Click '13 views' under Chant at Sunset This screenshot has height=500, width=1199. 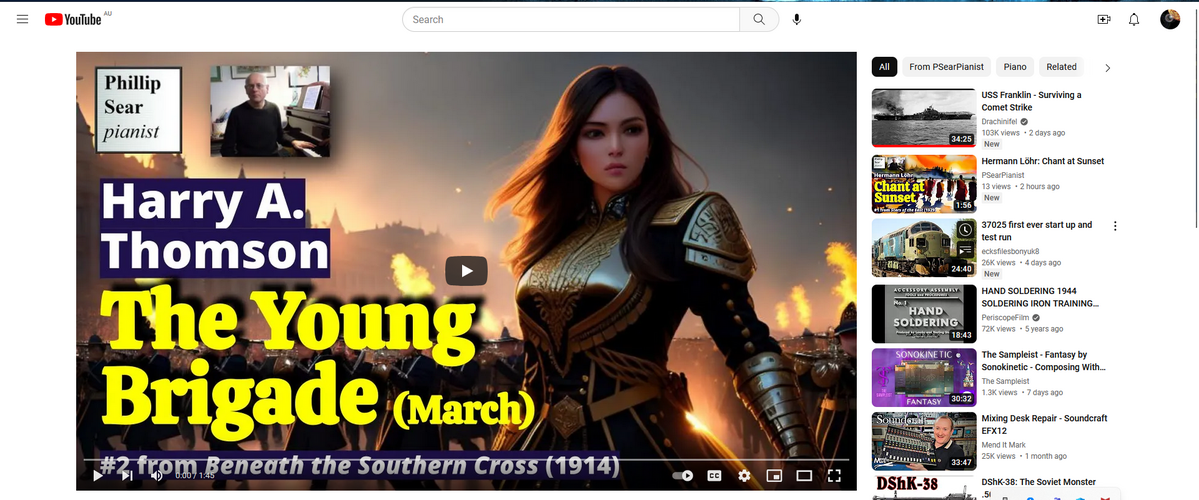pos(996,187)
